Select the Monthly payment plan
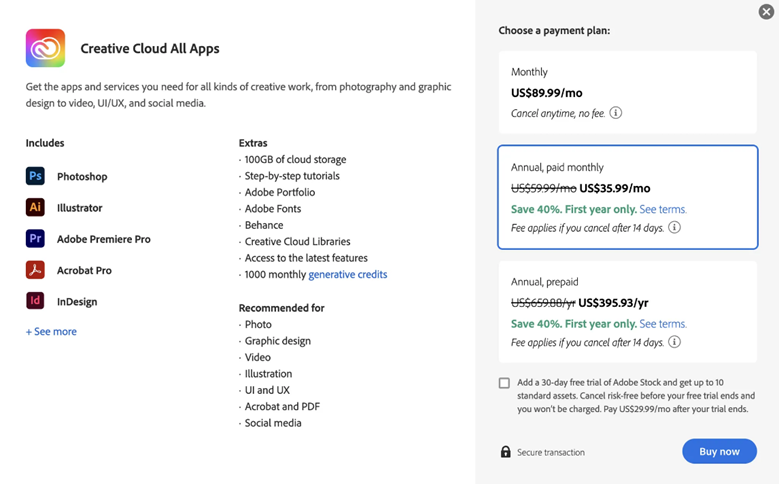Screen dimensions: 779x484 point(627,92)
